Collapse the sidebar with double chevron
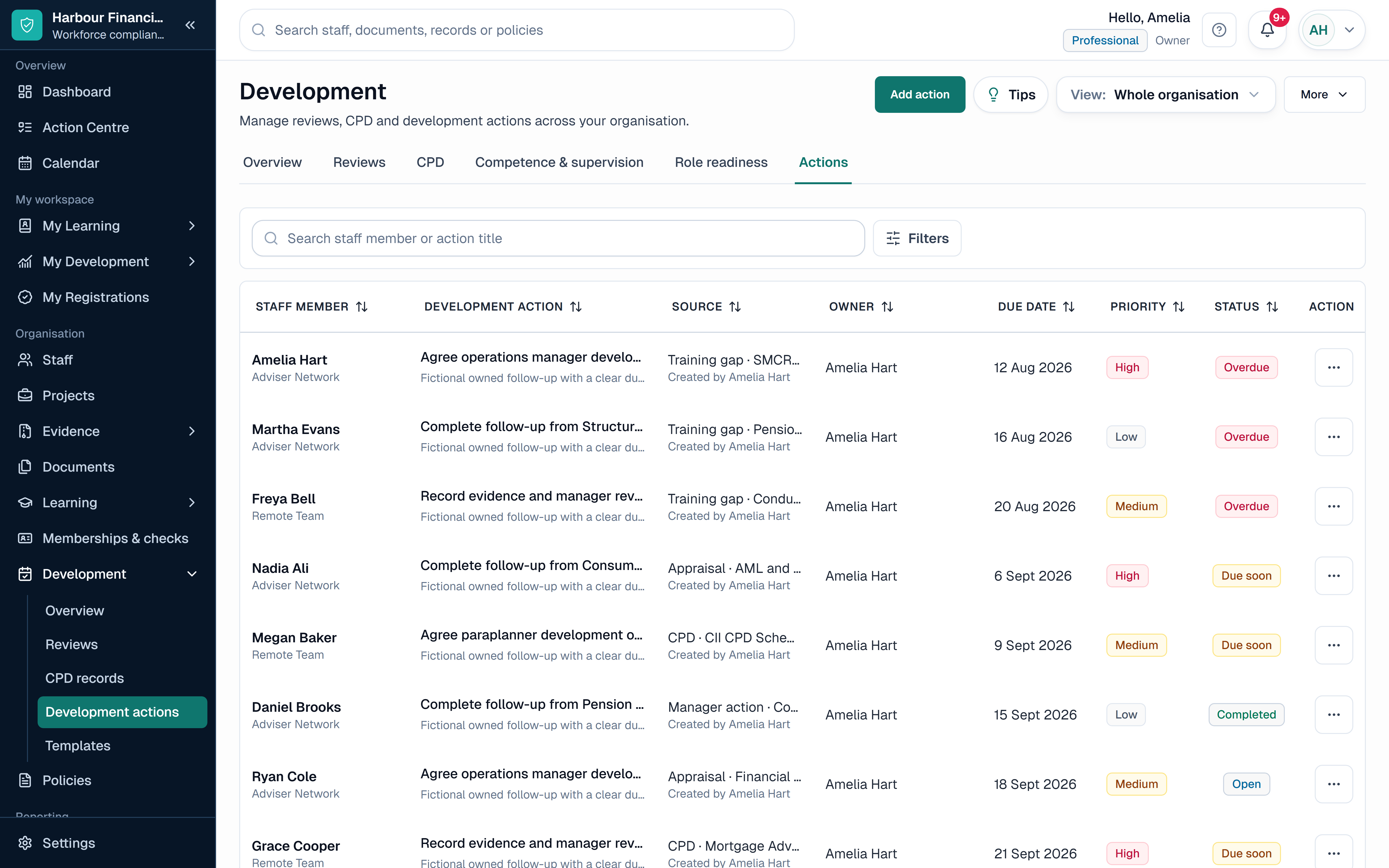Image resolution: width=1389 pixels, height=868 pixels. (190, 25)
